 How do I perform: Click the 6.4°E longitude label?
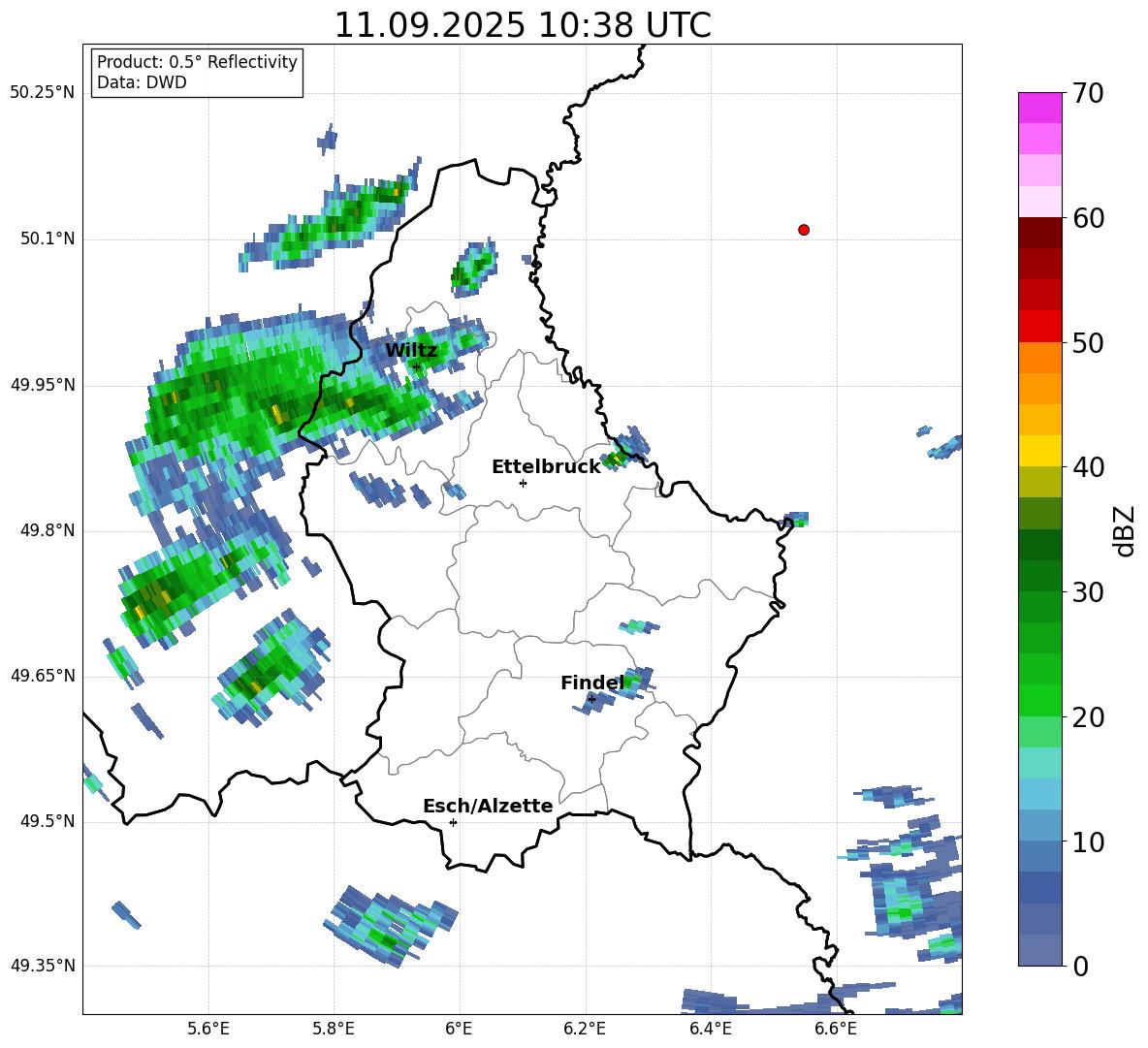point(710,1030)
